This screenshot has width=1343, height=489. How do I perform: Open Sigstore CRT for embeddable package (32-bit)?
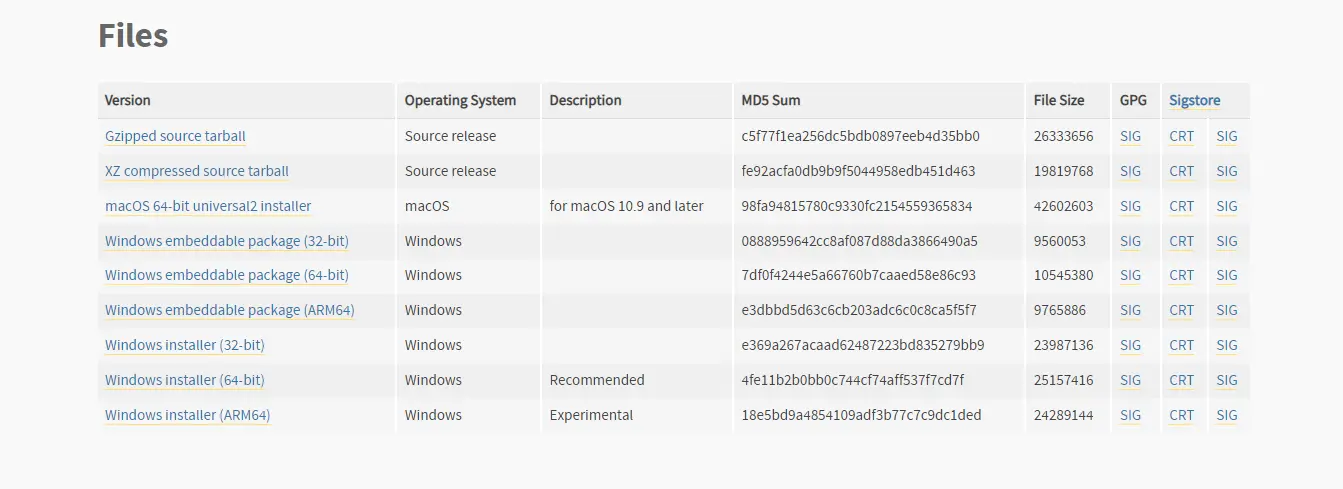click(x=1182, y=241)
